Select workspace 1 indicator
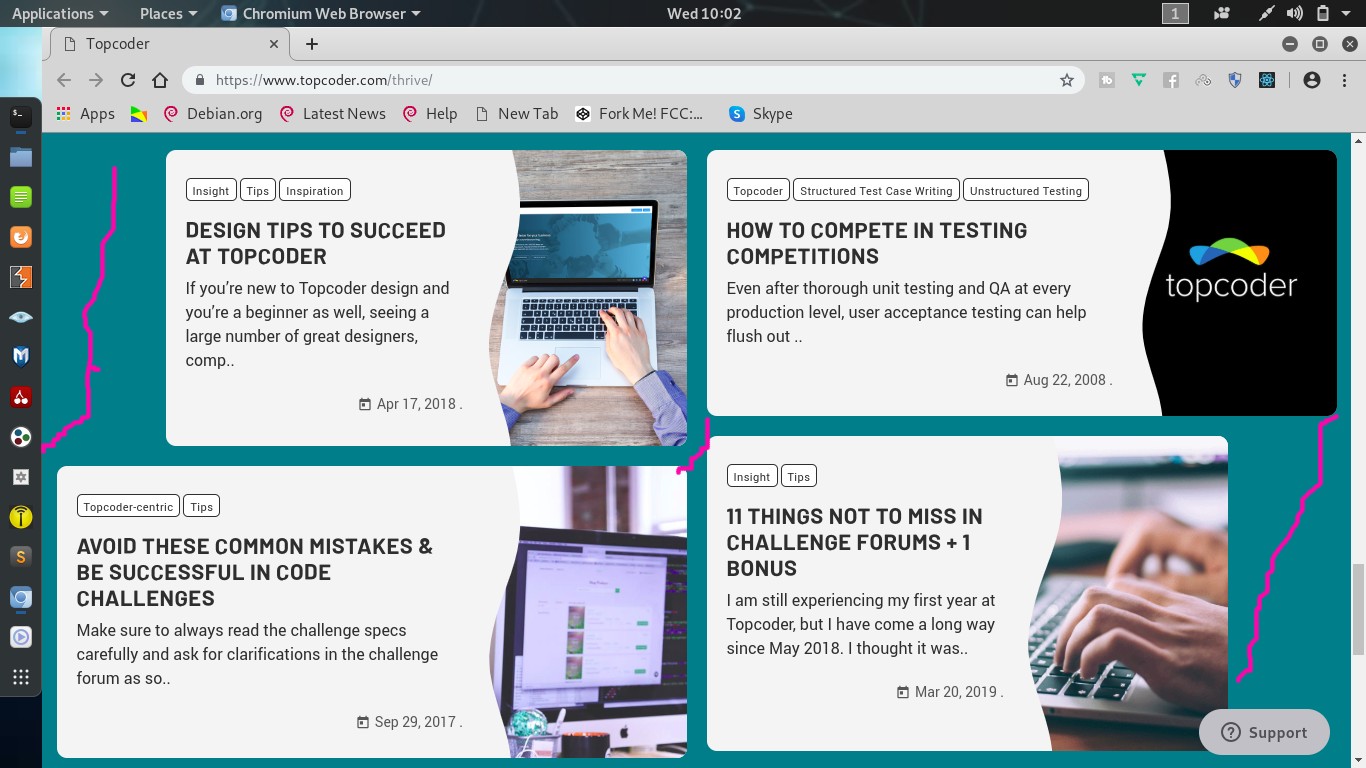The height and width of the screenshot is (768, 1366). point(1175,13)
